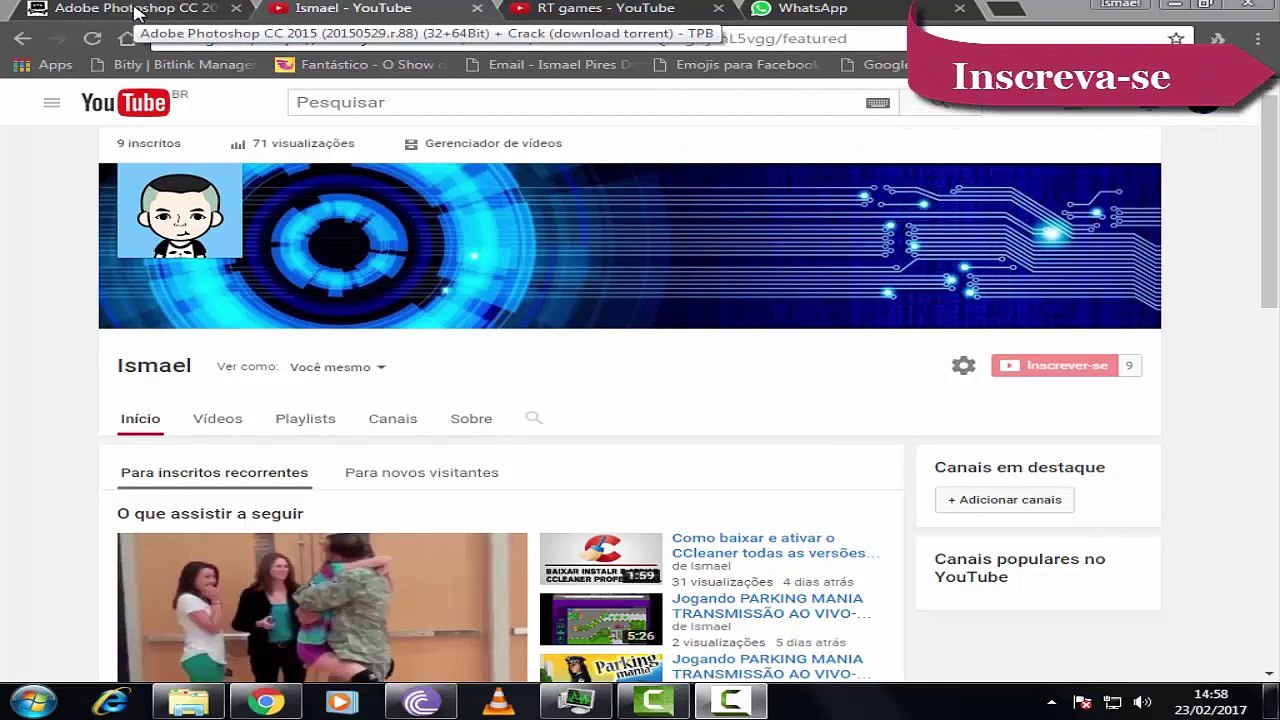Show hidden tray icons arrow
Screen dimensions: 1280x720
[x=1052, y=702]
